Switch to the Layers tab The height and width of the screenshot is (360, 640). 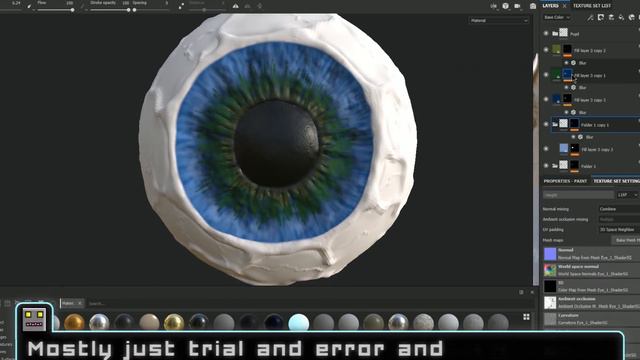pos(550,6)
